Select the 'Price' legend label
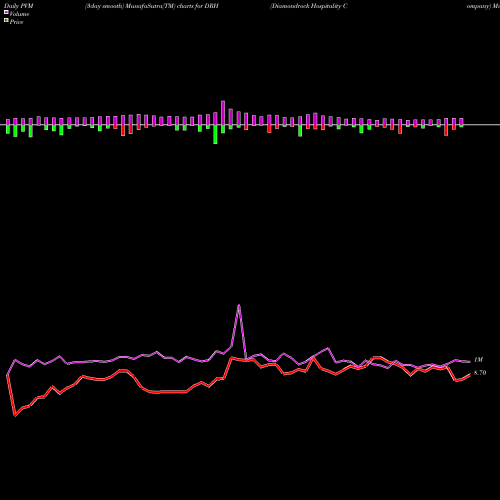500x500 pixels. click(x=16, y=22)
